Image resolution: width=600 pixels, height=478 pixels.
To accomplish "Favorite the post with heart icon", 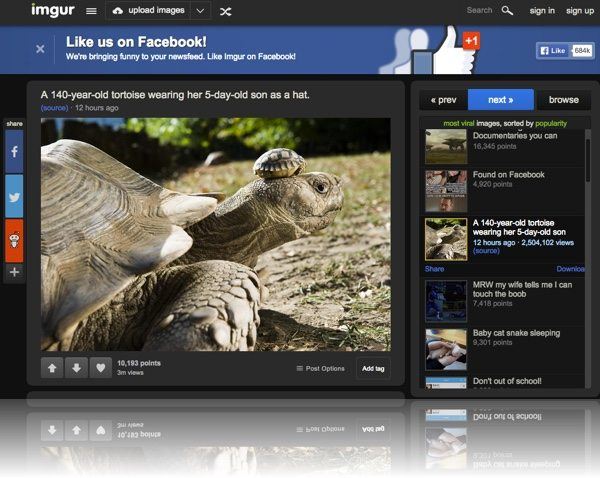I will point(101,368).
